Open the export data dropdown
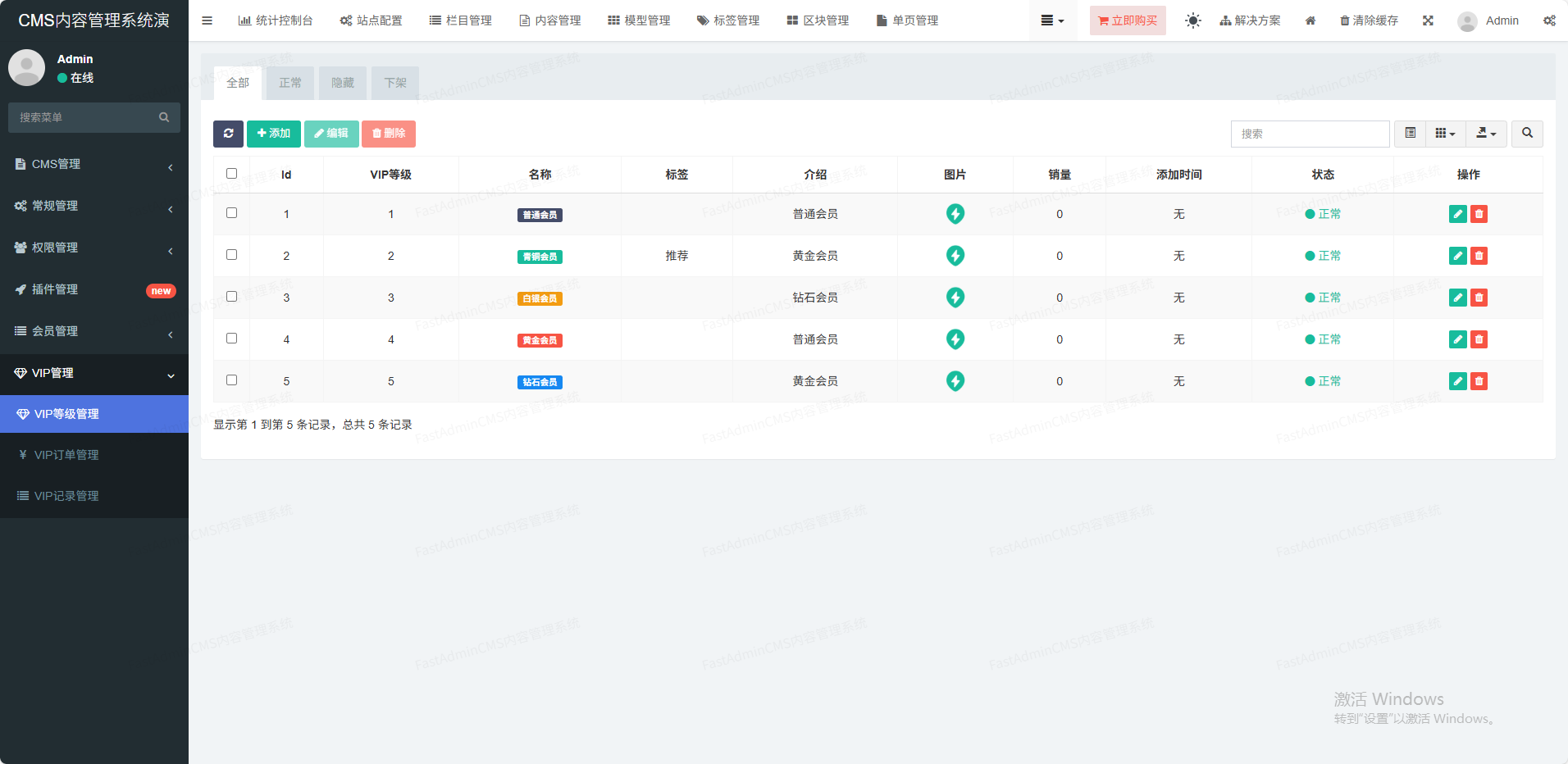The image size is (1568, 764). [x=1486, y=134]
